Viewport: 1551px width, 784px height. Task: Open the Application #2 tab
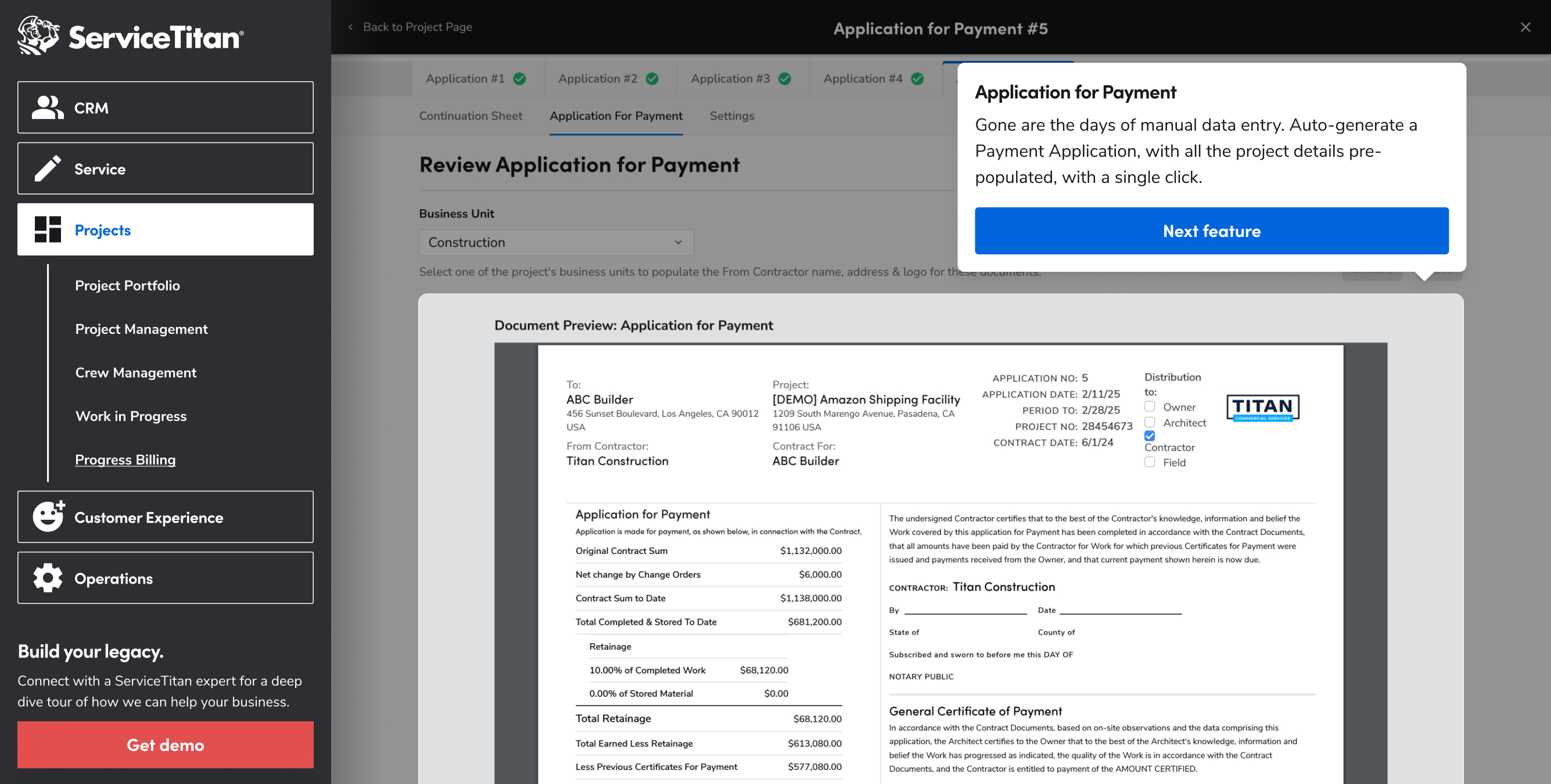pyautogui.click(x=608, y=79)
